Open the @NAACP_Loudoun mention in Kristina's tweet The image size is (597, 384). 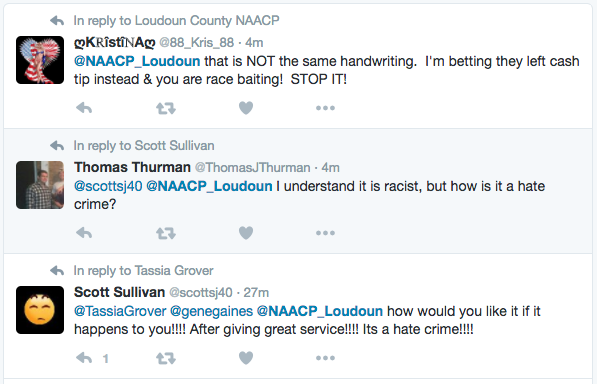coord(137,61)
